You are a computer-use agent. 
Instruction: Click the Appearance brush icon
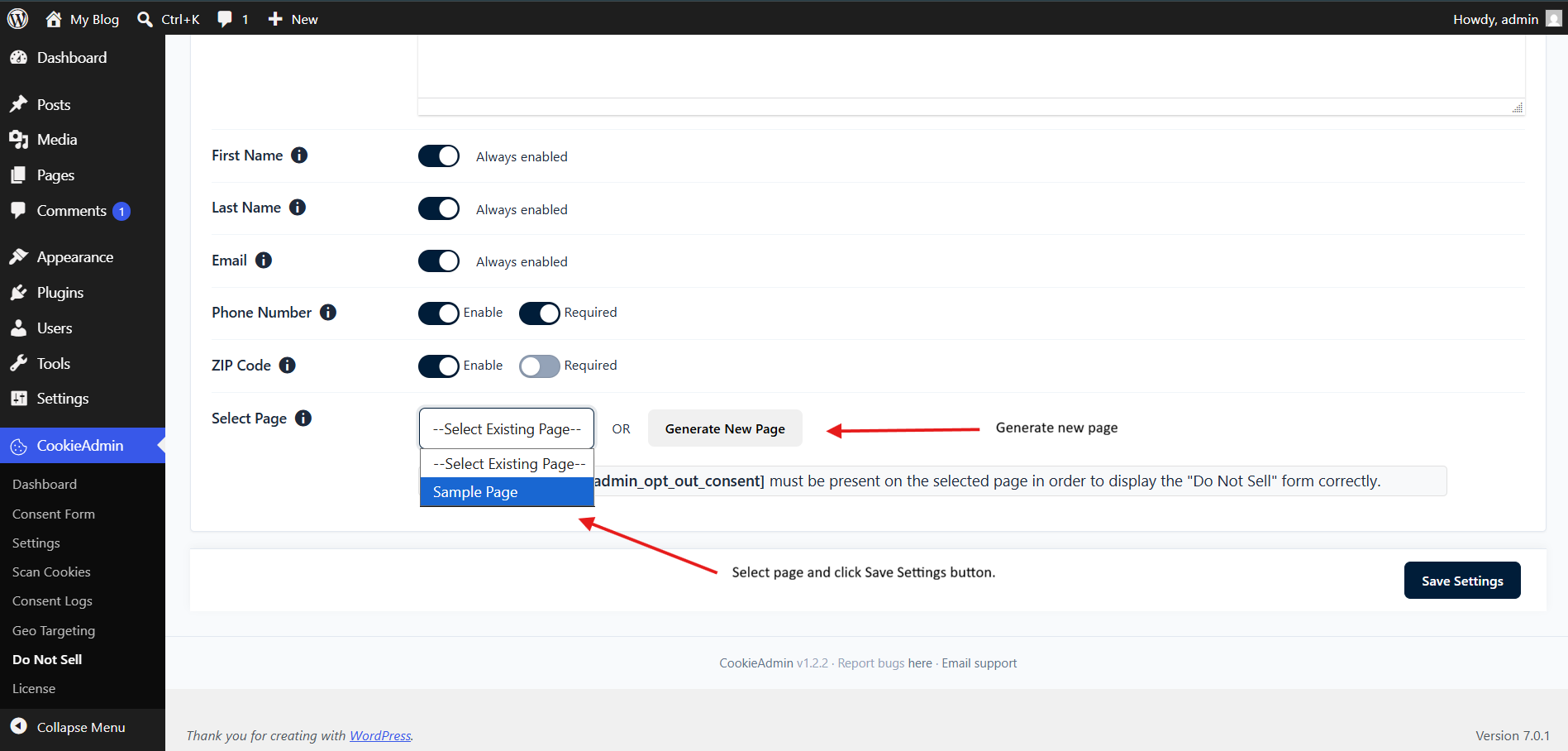[x=18, y=257]
